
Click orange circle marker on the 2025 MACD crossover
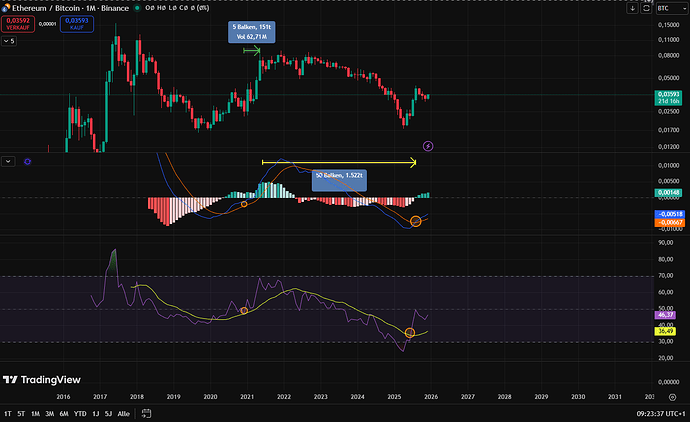416,219
